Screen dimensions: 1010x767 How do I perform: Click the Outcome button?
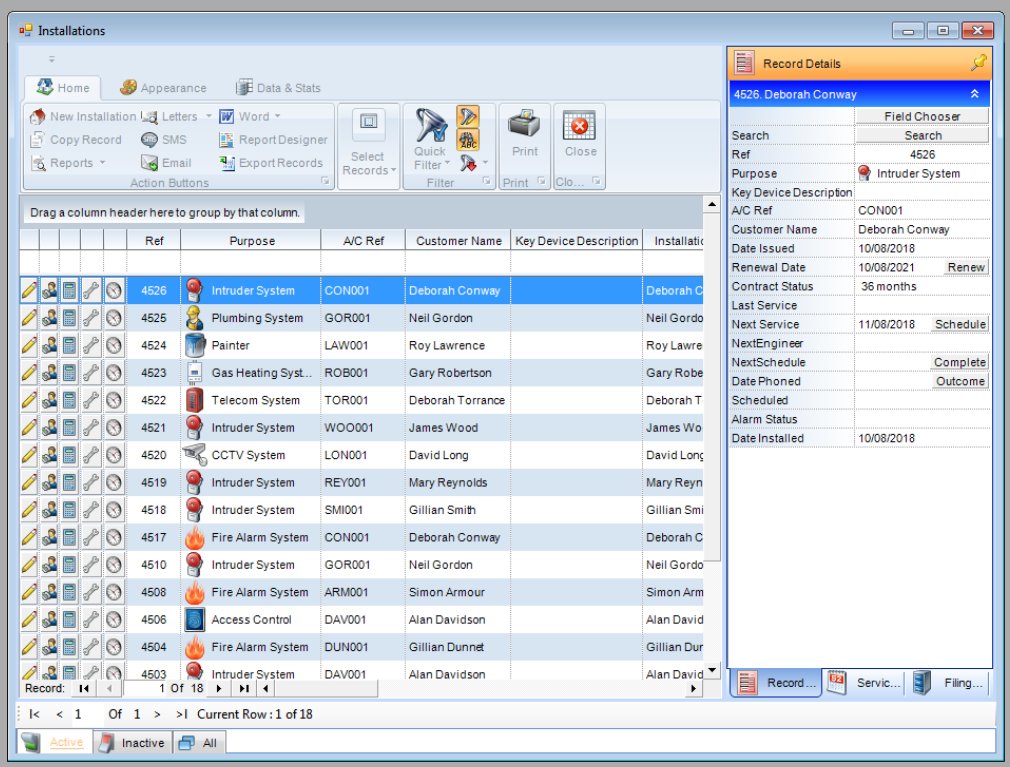960,381
